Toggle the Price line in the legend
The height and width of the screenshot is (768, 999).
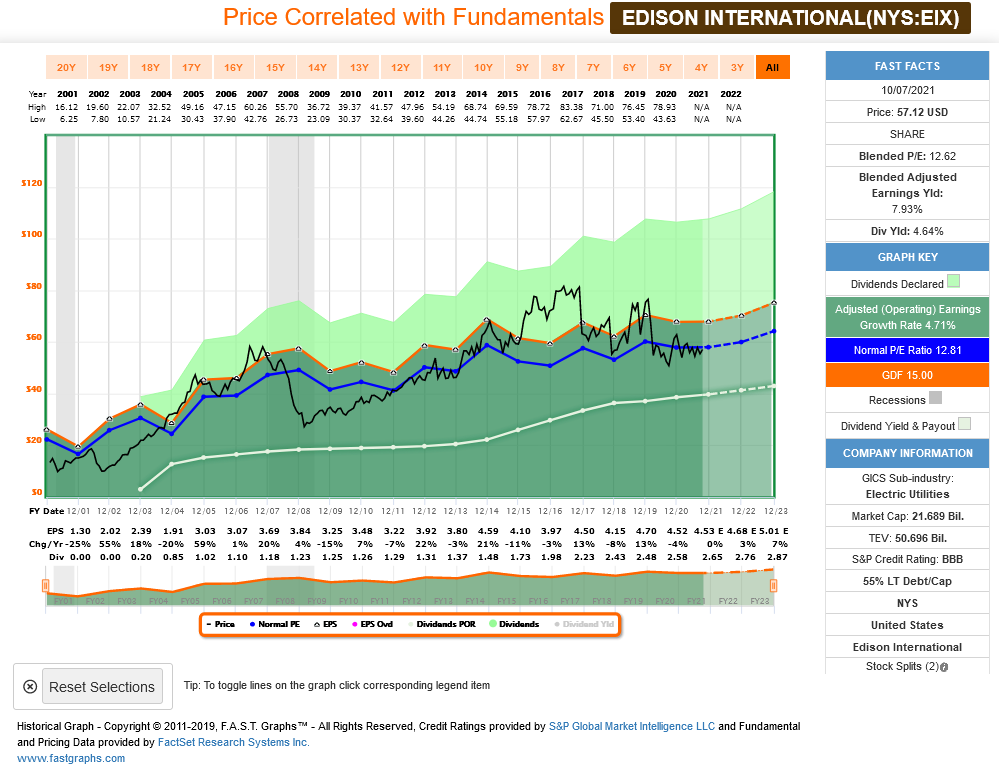[x=220, y=624]
